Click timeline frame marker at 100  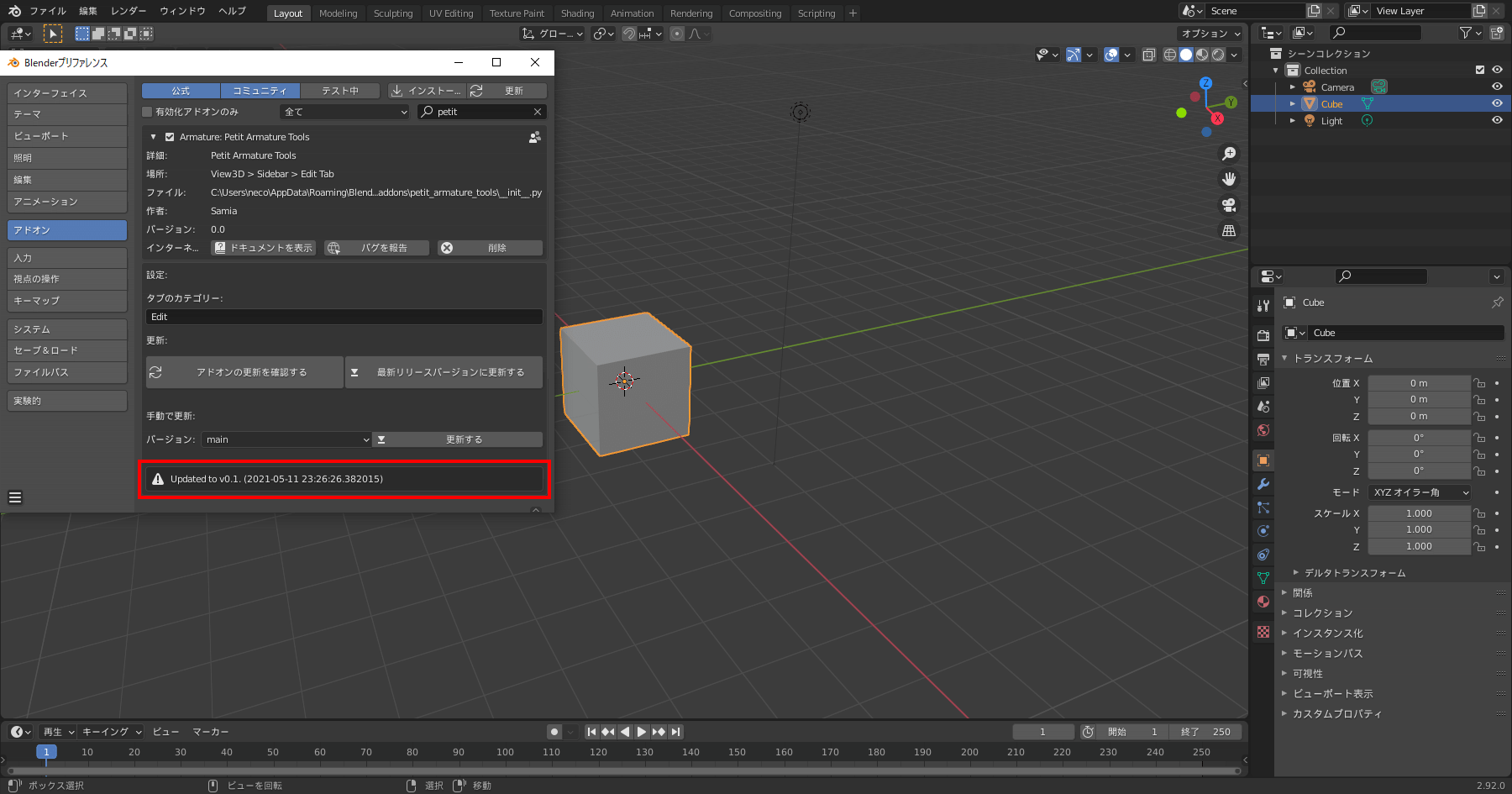tap(505, 752)
